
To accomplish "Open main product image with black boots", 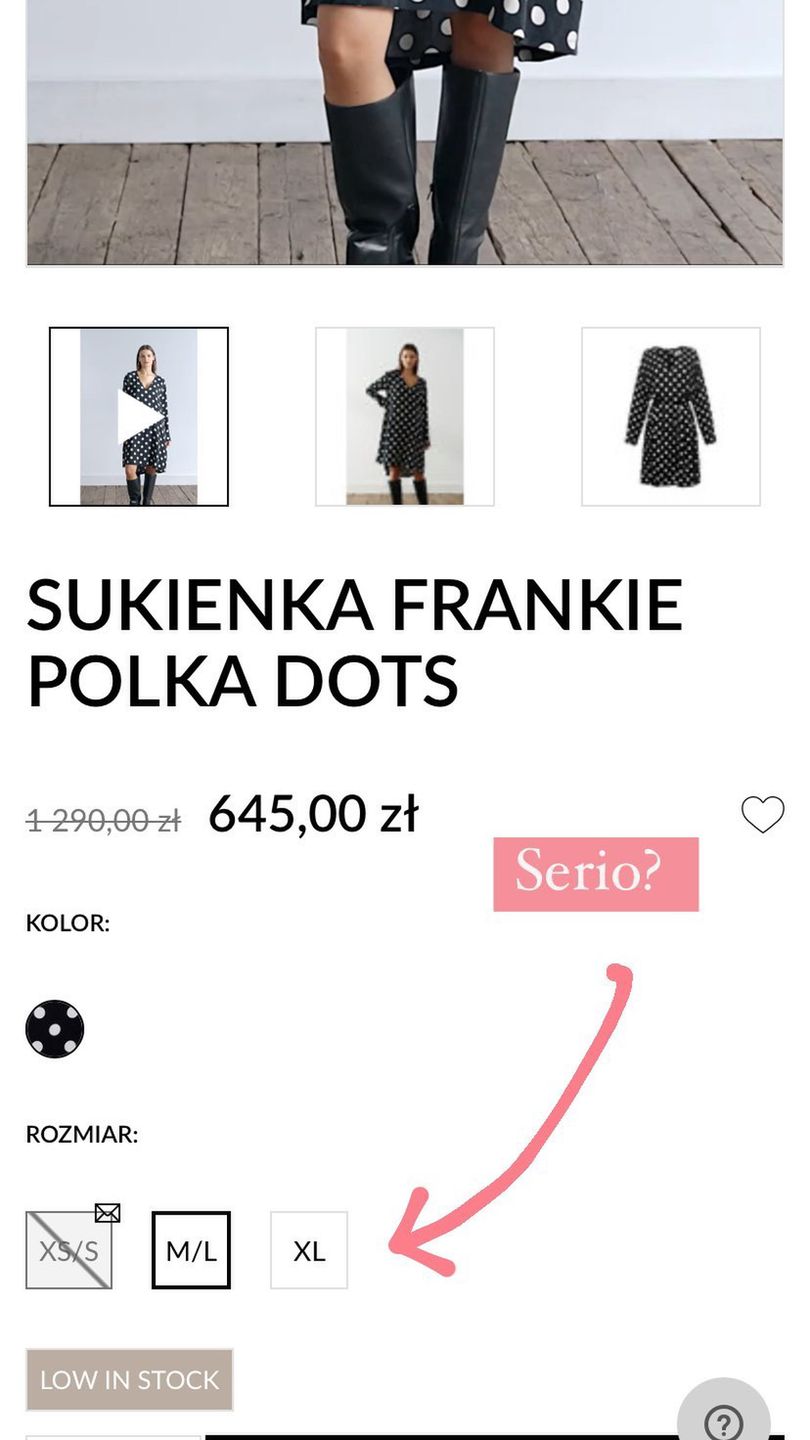I will [405, 130].
